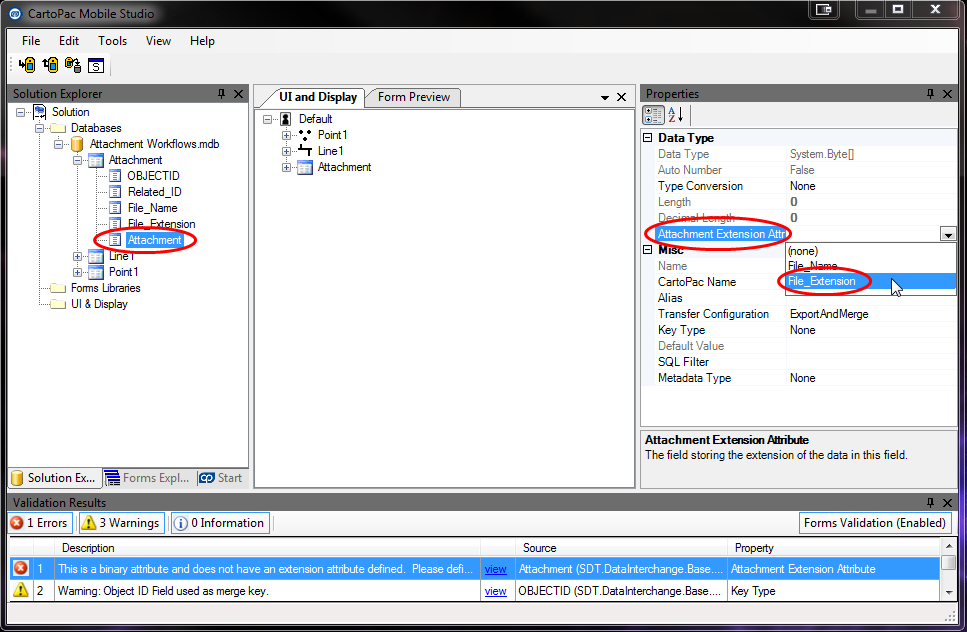Screen dimensions: 967x632
Task: Click the Line1 layer icon in UI and Display
Action: [x=304, y=151]
